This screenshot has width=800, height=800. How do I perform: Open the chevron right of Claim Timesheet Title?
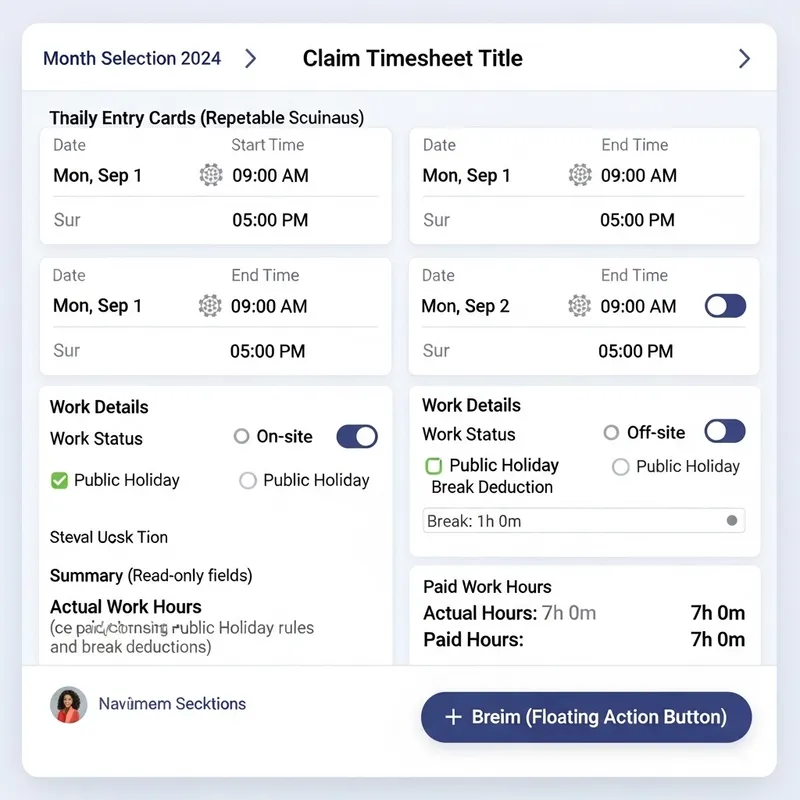744,59
